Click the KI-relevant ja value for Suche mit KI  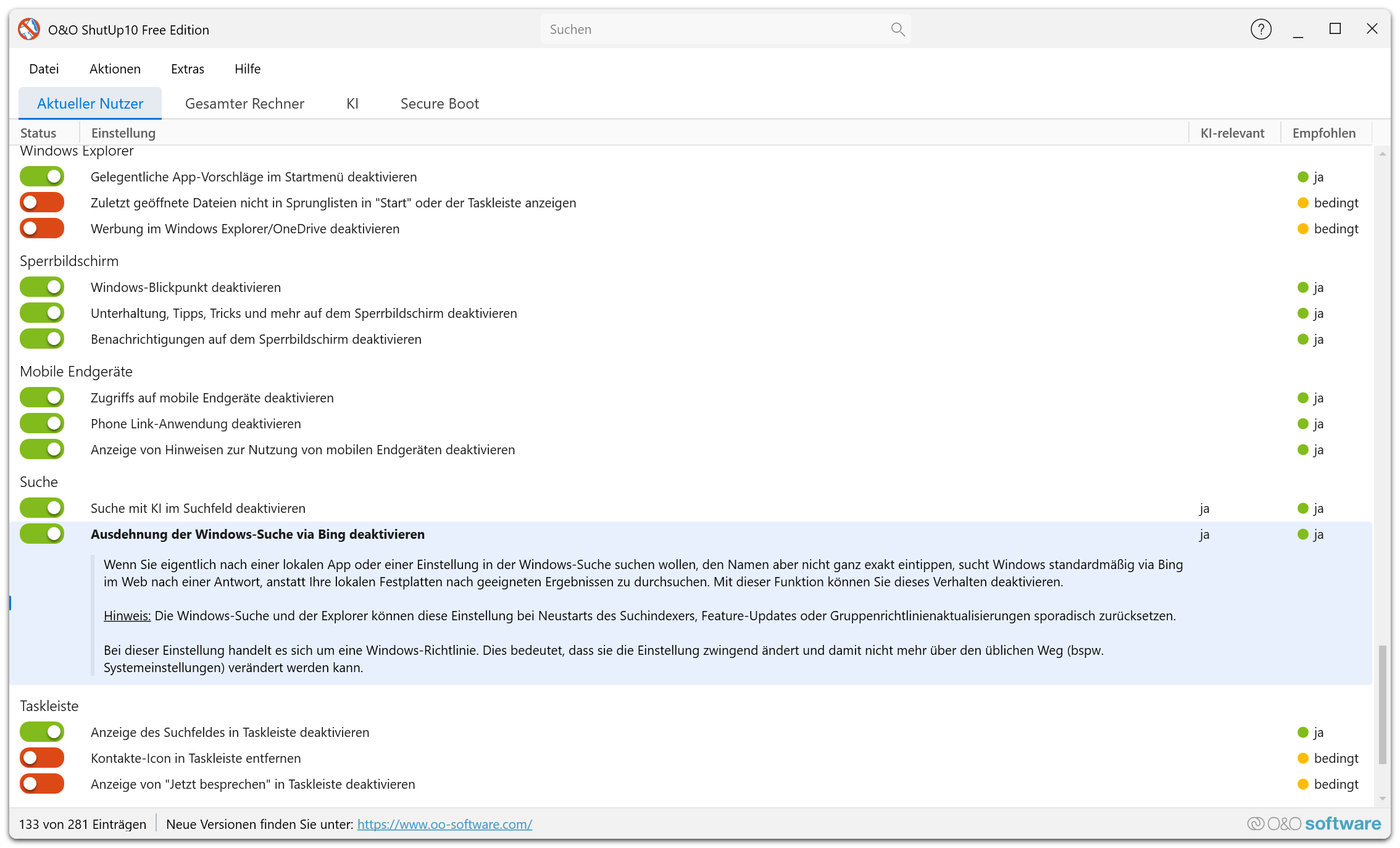click(x=1204, y=509)
